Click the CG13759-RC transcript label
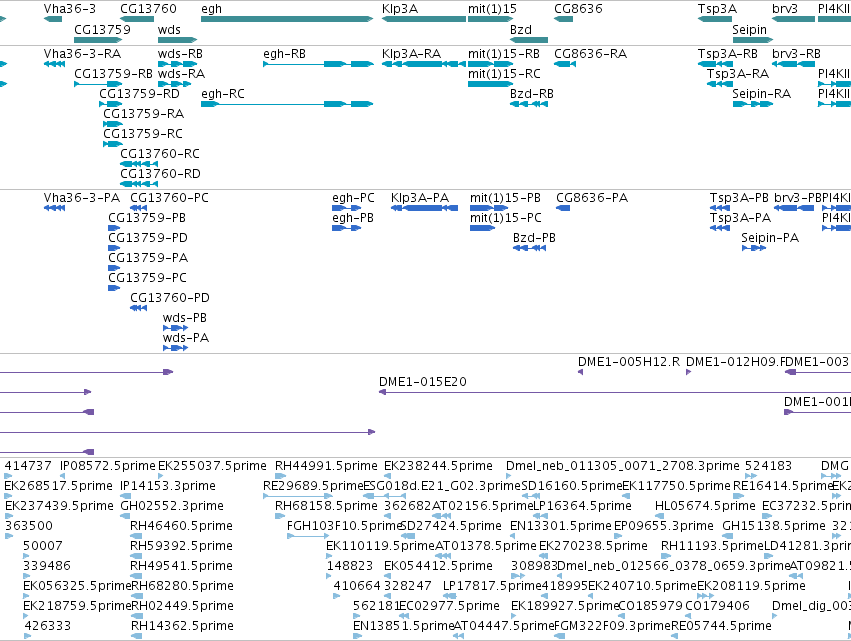The height and width of the screenshot is (641, 851). (143, 134)
